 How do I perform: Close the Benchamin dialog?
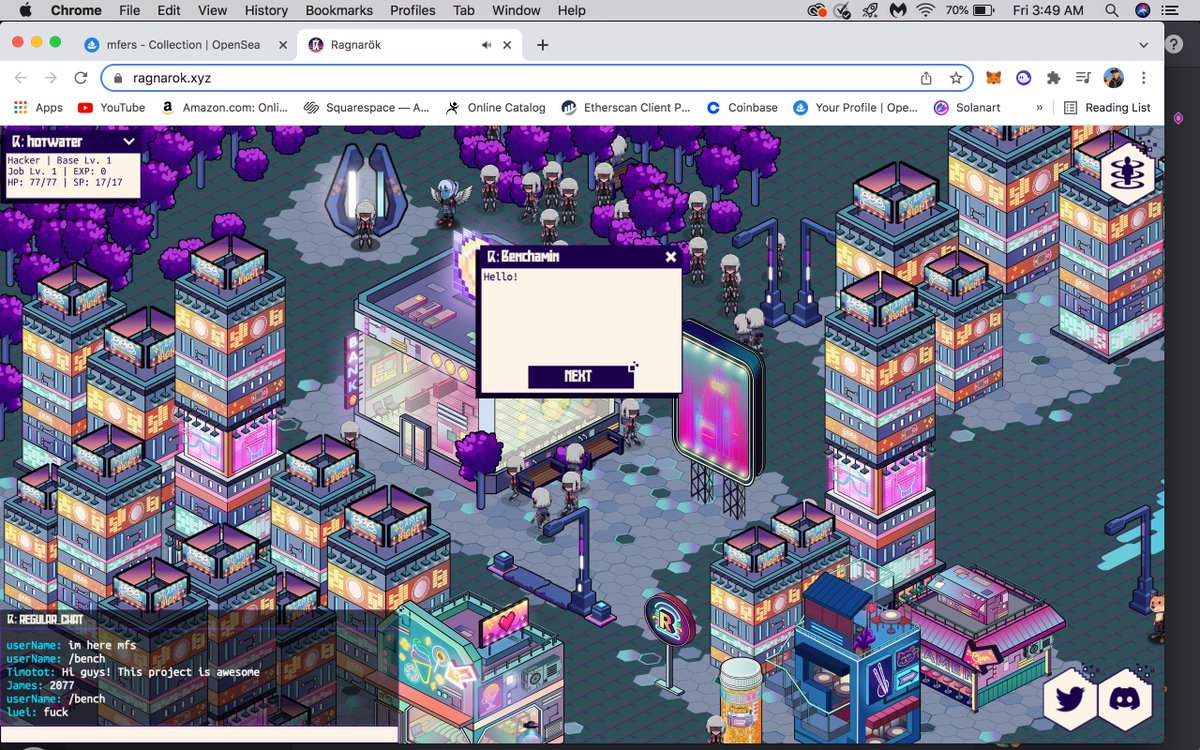671,257
